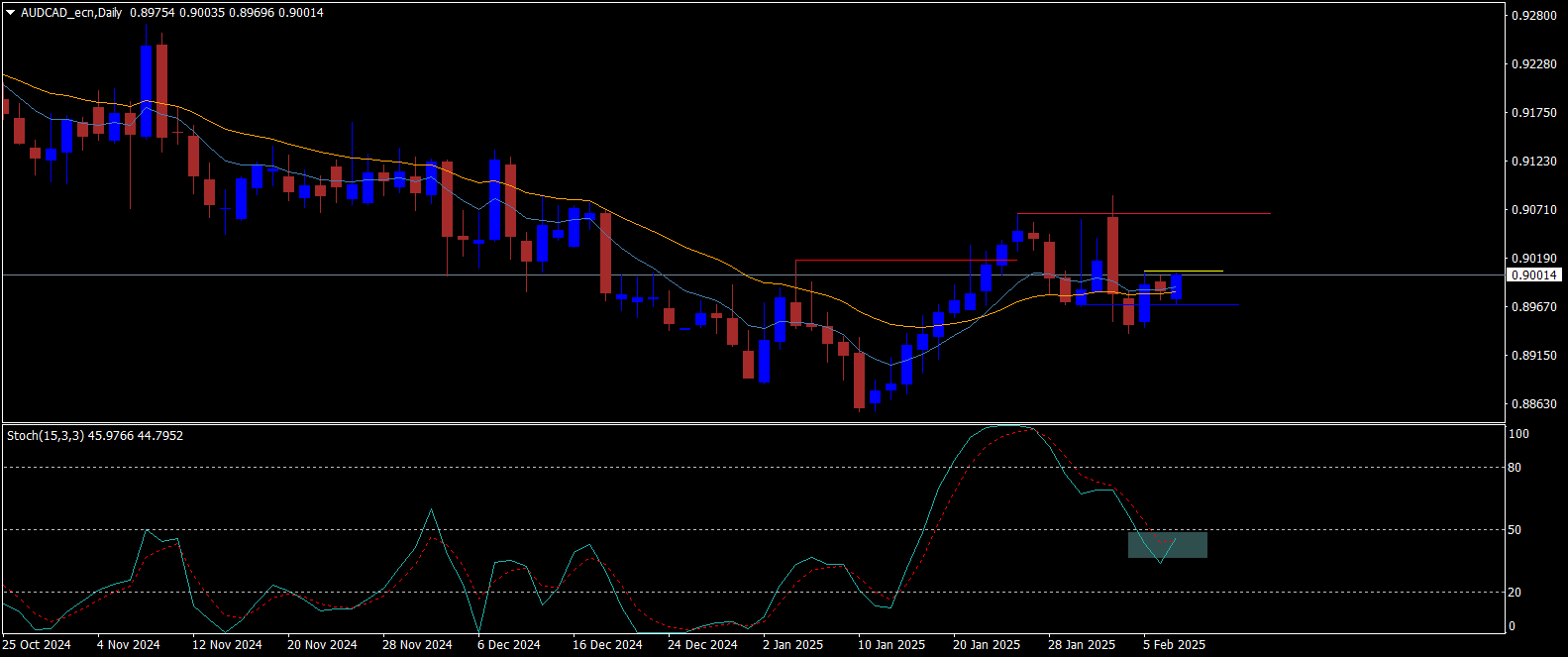1568x657 pixels.
Task: Click the 2 Jan 2025 date label
Action: (793, 645)
